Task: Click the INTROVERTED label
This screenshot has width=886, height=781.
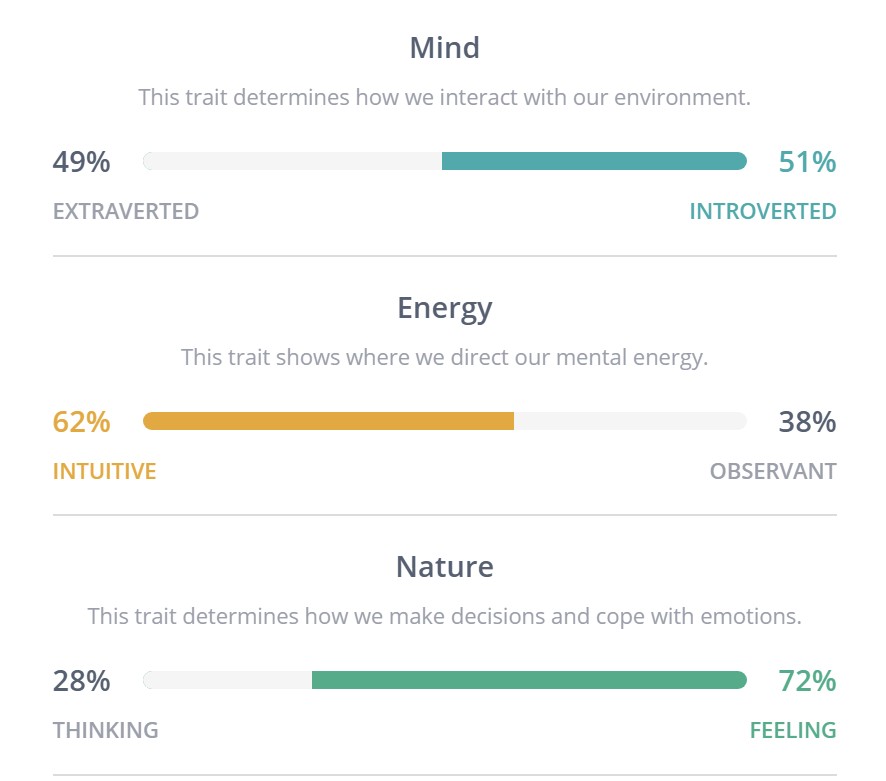Action: pyautogui.click(x=762, y=212)
